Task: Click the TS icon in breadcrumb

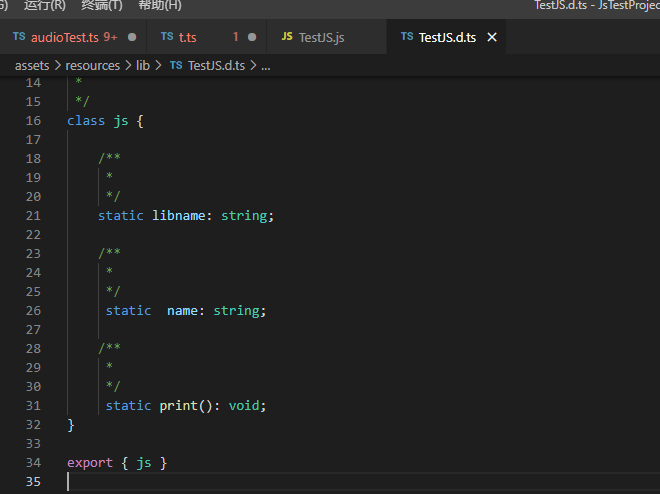Action: pos(176,65)
